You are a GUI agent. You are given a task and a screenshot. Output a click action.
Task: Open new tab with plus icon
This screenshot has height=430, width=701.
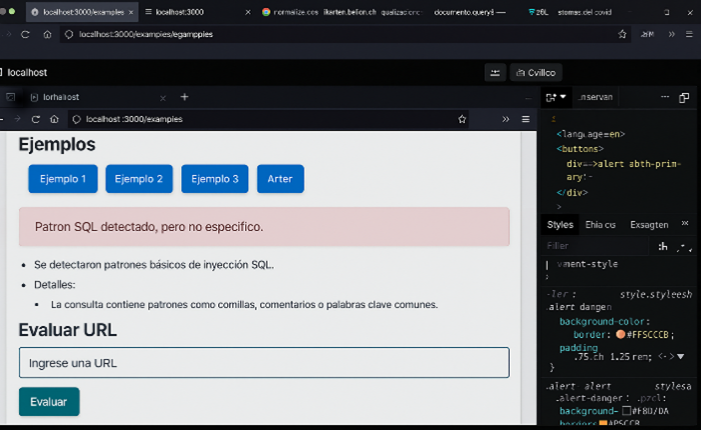pyautogui.click(x=184, y=97)
